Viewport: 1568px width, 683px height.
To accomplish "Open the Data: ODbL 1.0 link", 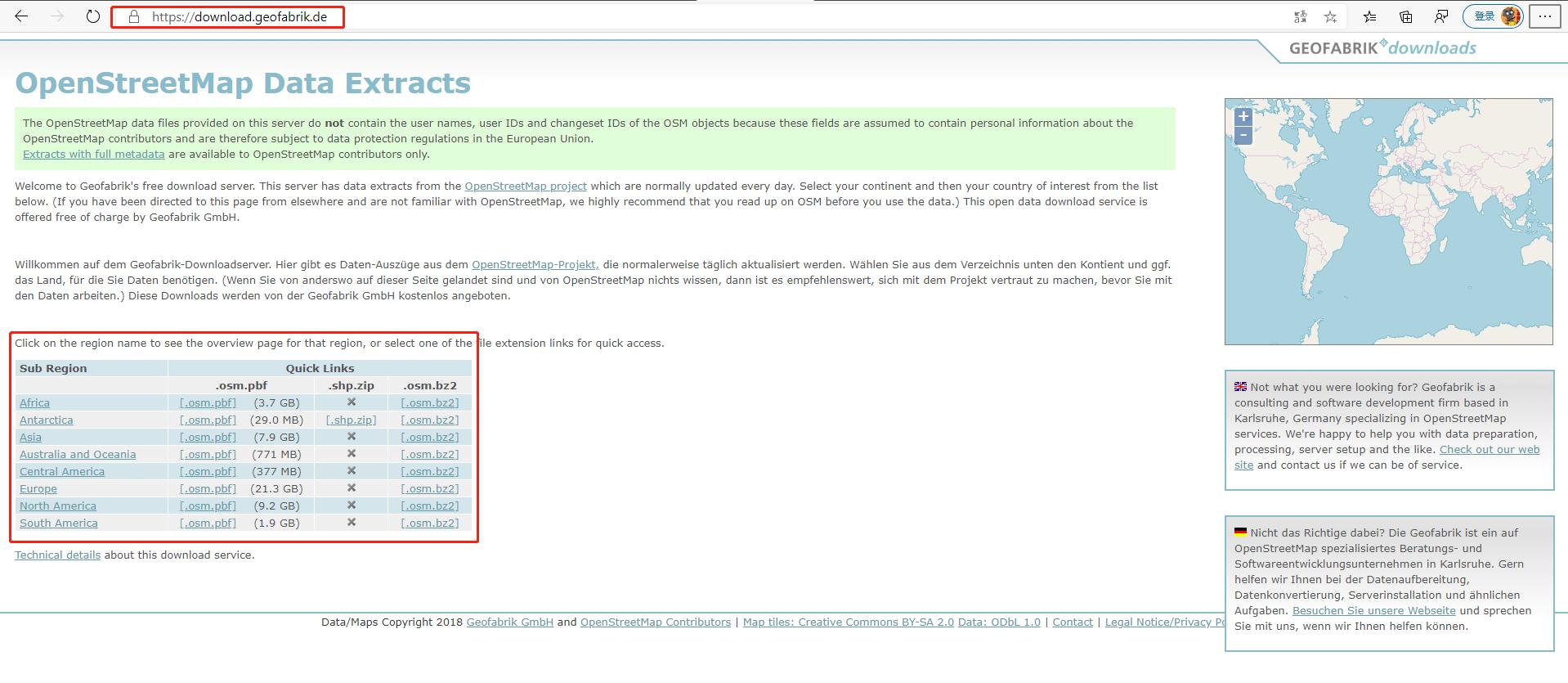I will (x=999, y=622).
